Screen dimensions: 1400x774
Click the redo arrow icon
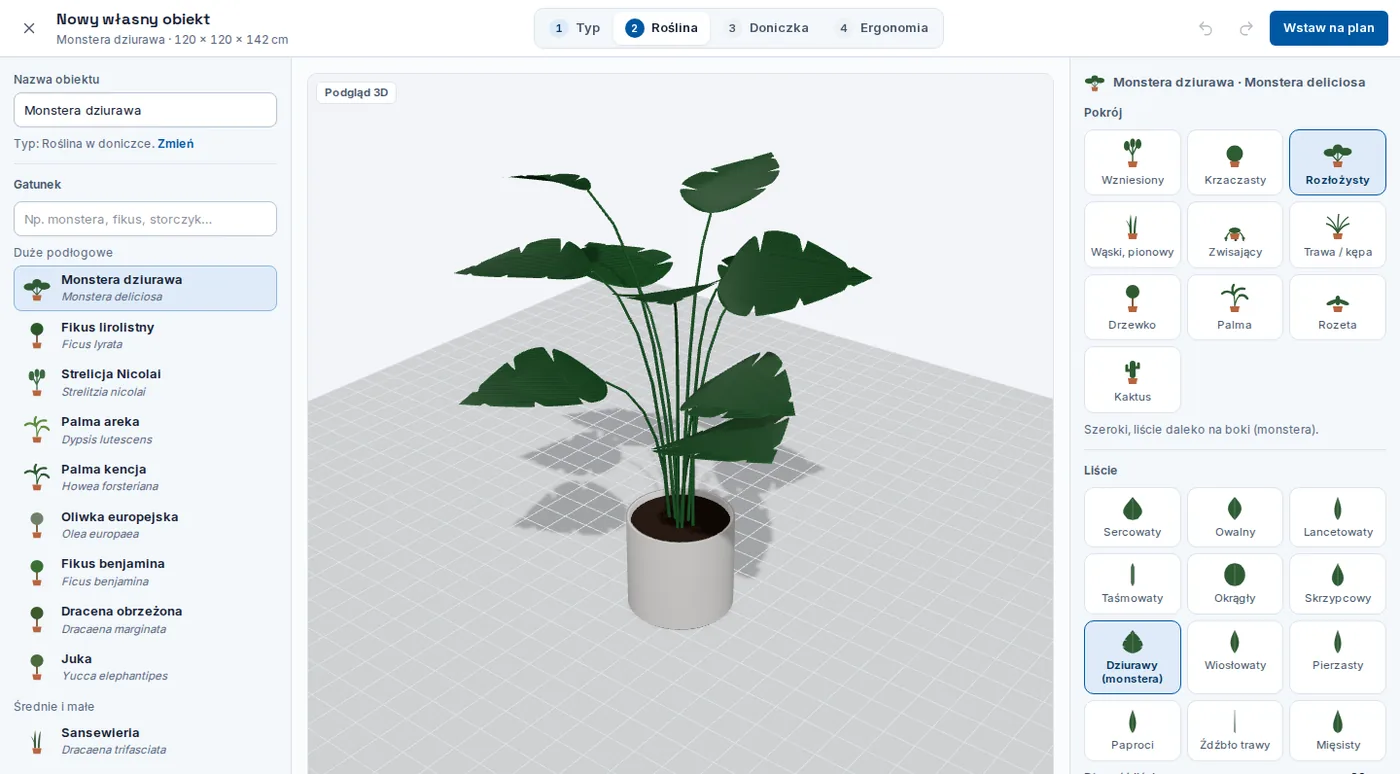pyautogui.click(x=1246, y=28)
